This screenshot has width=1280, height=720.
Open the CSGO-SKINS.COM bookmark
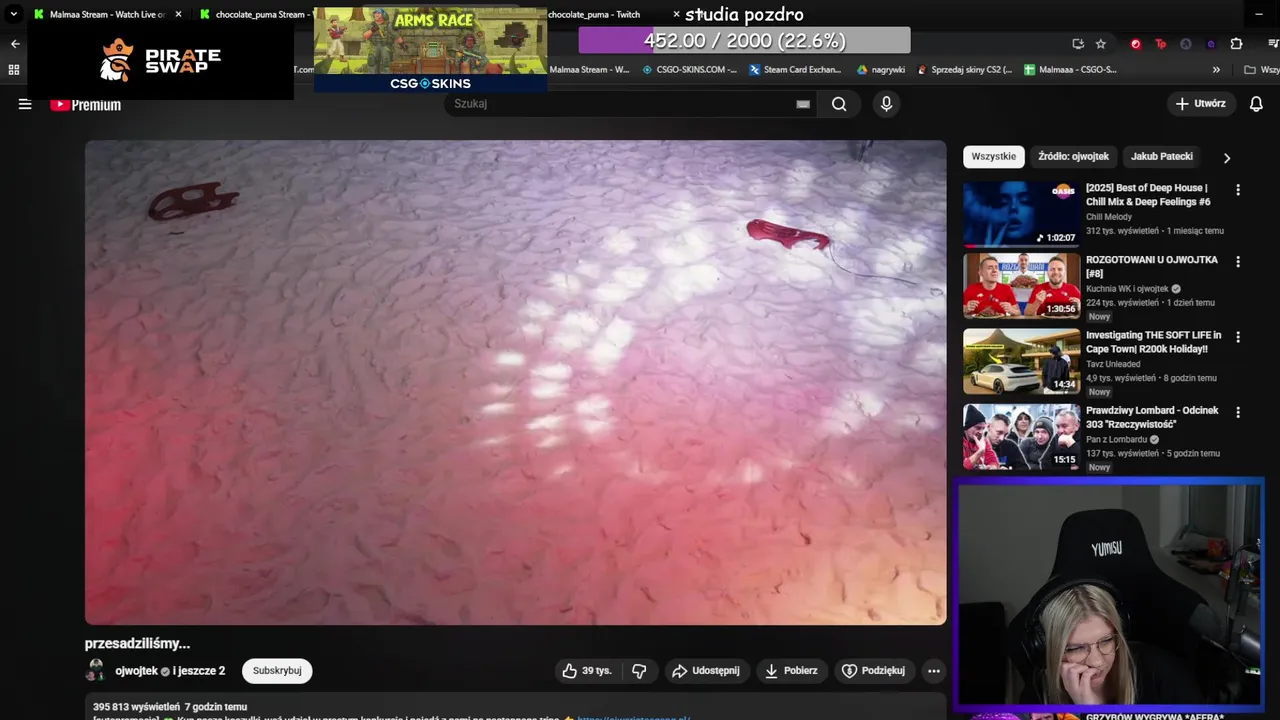pos(689,70)
